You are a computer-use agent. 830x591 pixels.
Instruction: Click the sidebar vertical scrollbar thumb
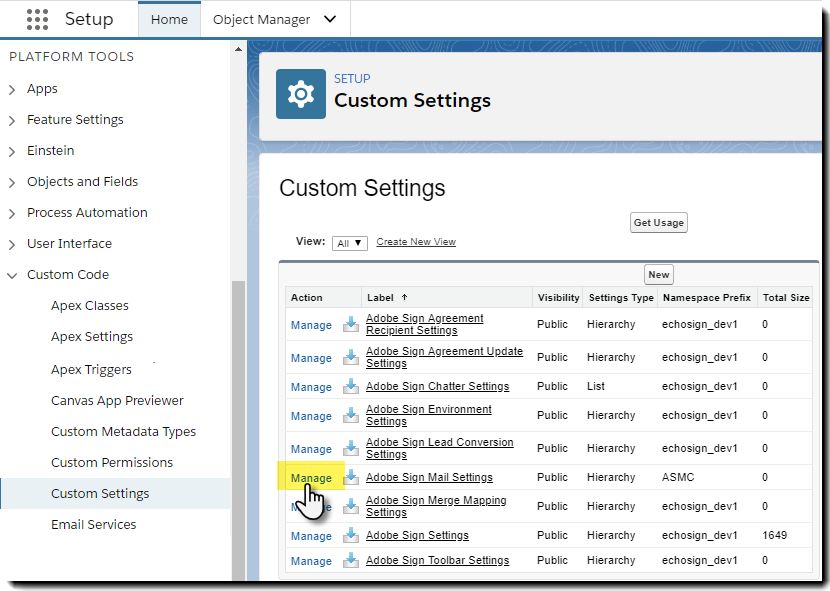(238, 430)
